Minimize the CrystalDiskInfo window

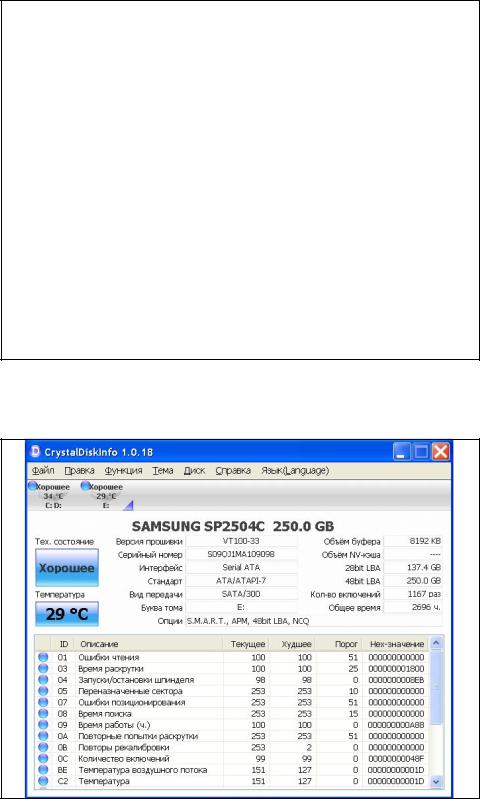point(401,451)
